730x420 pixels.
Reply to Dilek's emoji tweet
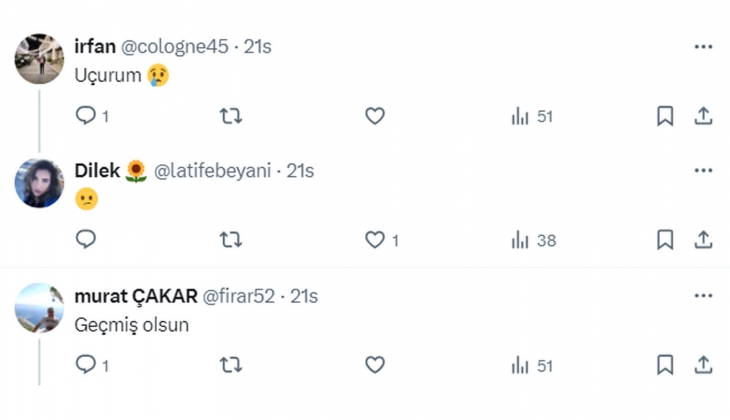click(86, 240)
